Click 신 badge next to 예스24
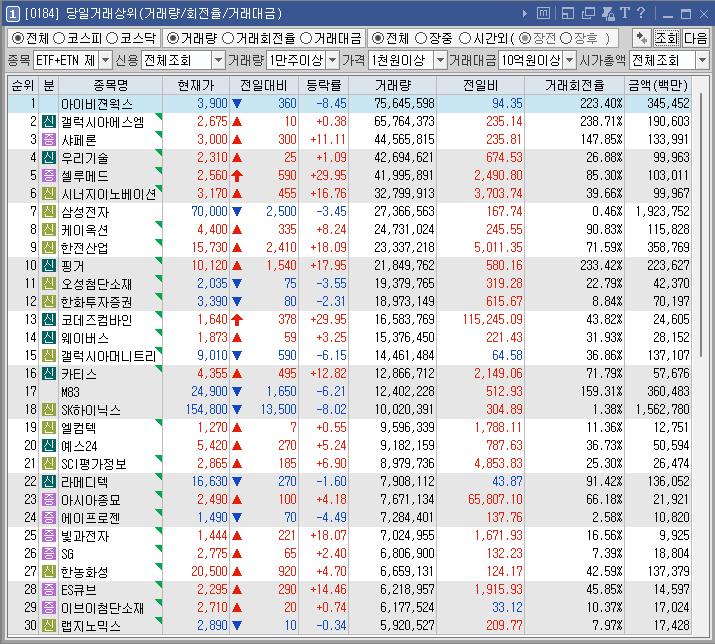This screenshot has height=644, width=715. click(49, 445)
